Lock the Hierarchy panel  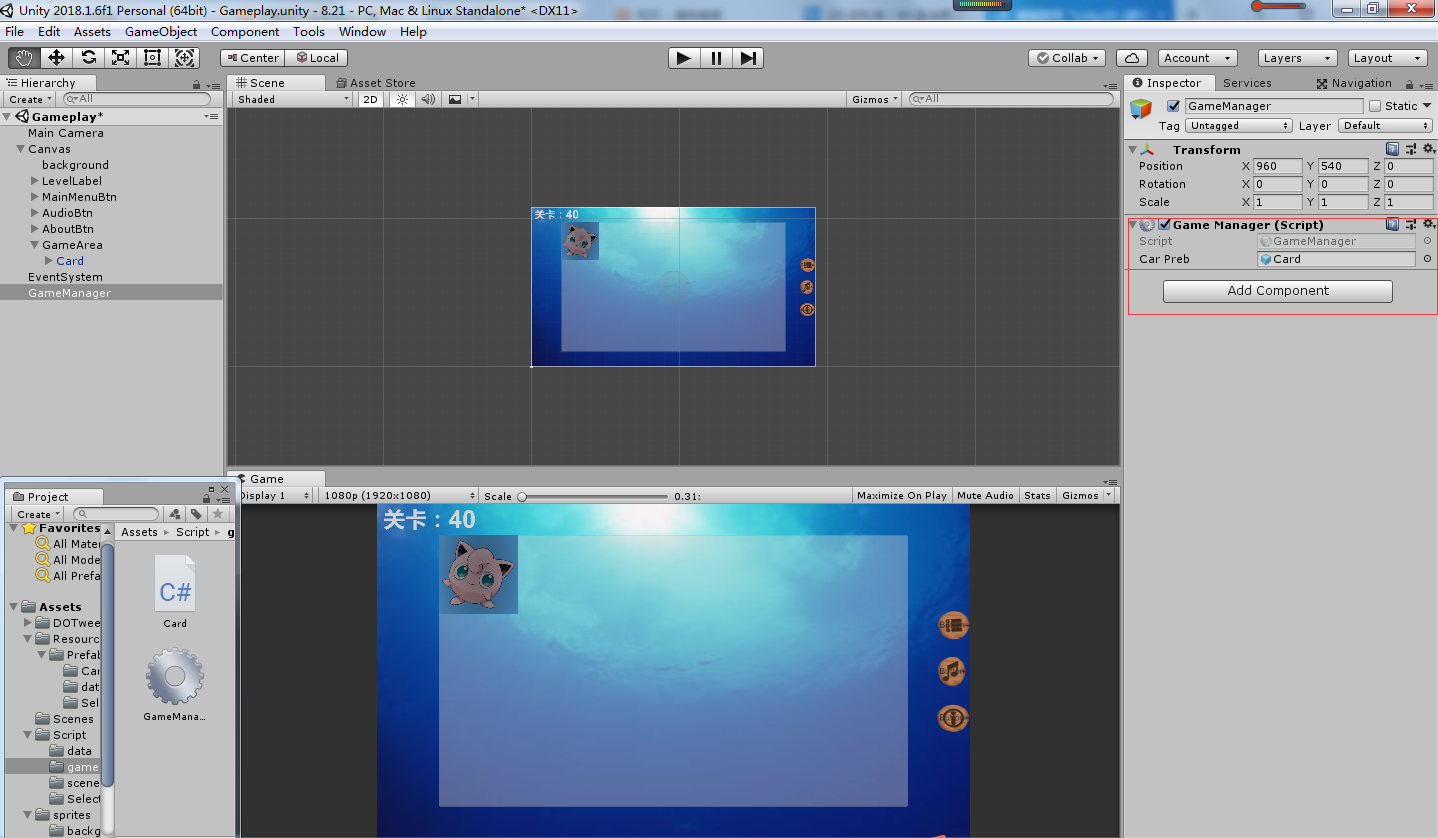point(196,85)
